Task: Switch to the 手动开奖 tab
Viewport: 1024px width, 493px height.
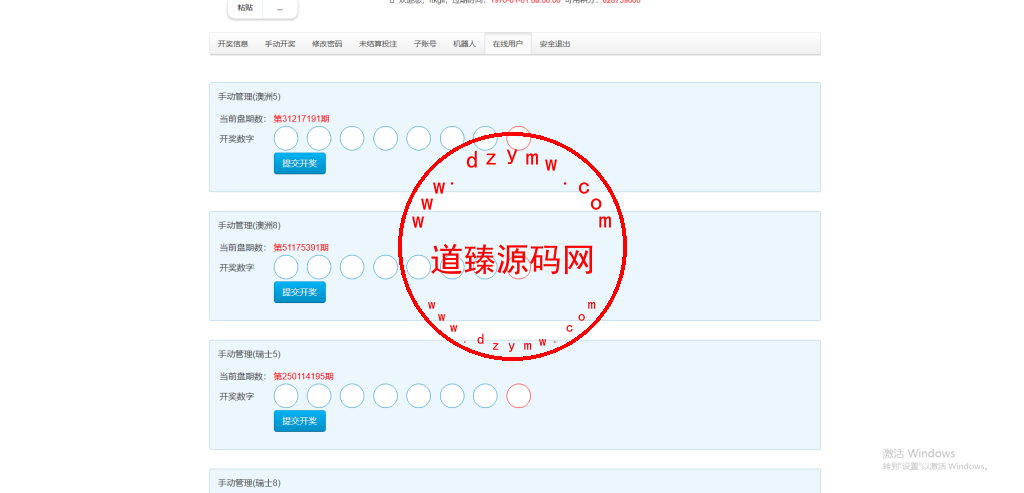Action: pyautogui.click(x=280, y=44)
